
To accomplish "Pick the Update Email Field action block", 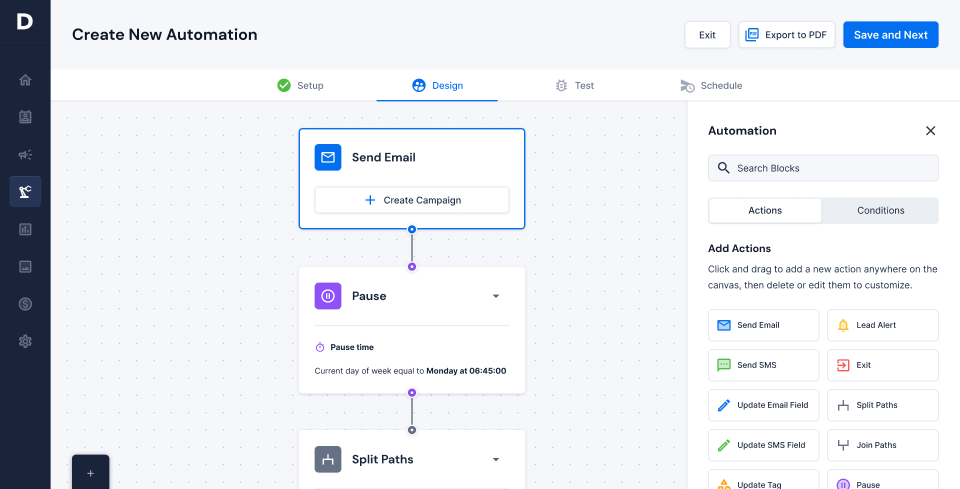I will (x=763, y=405).
